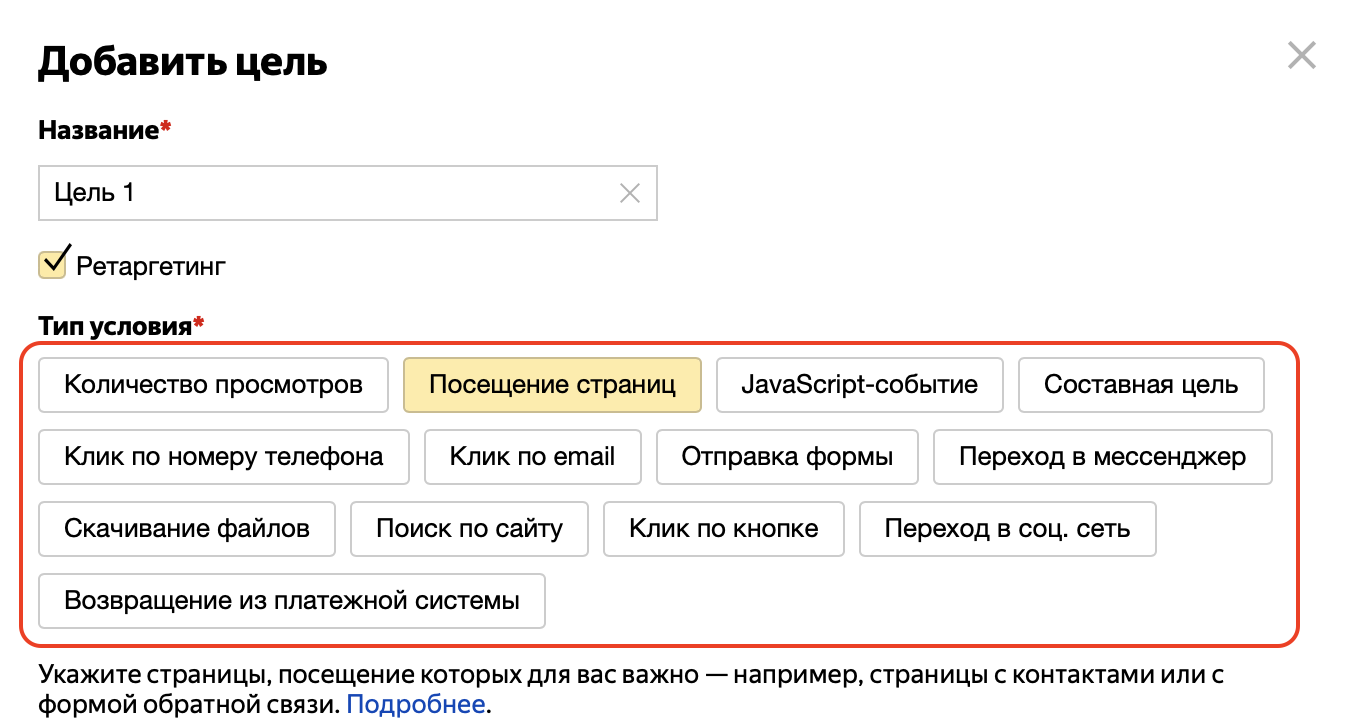The image size is (1358, 724).
Task: Click the Название field label
Action: (104, 130)
